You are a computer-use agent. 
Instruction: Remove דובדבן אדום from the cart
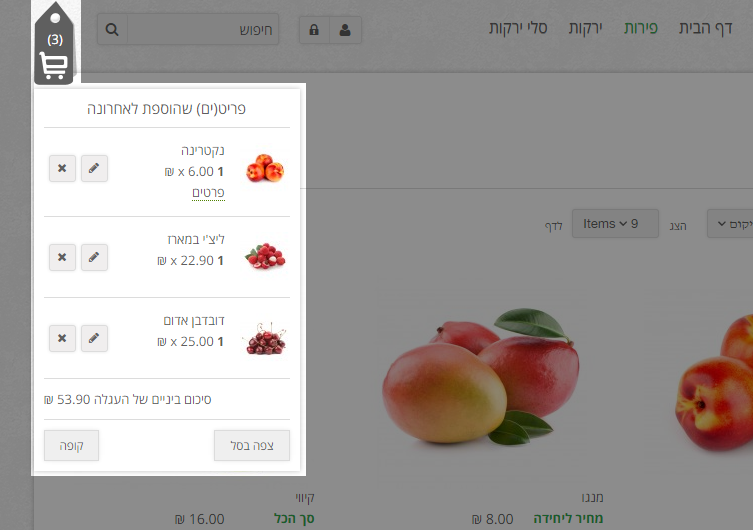click(62, 338)
